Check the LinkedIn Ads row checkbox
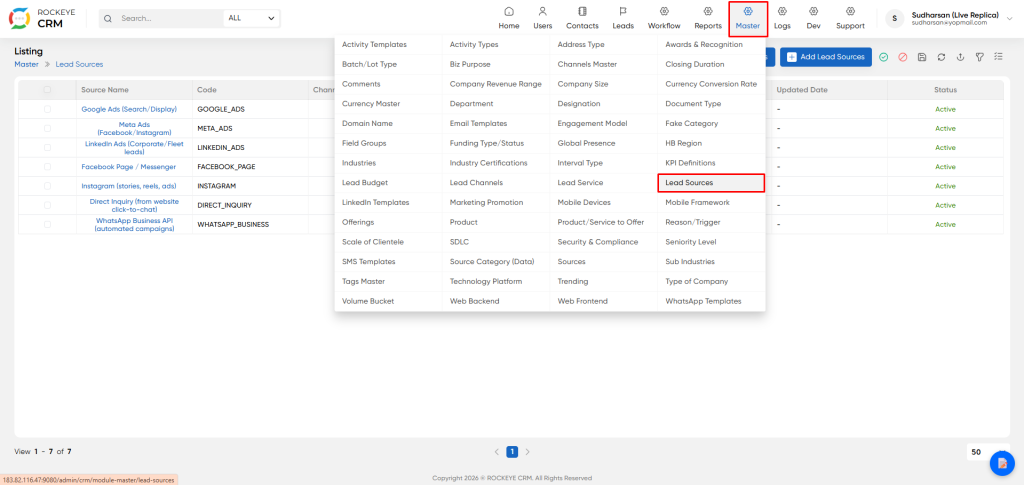 47,148
